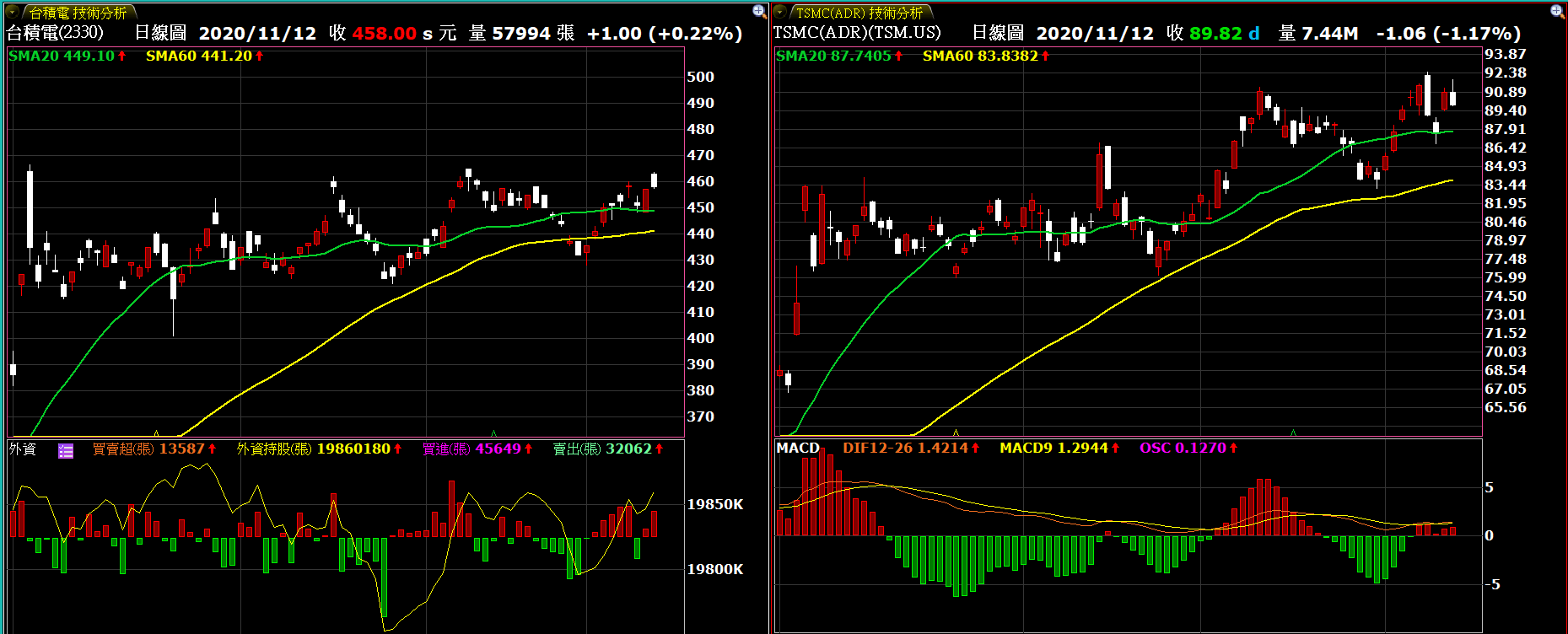Click the 2020/11/12 date in 台積電 panel
This screenshot has height=634, width=1568.
[257, 34]
